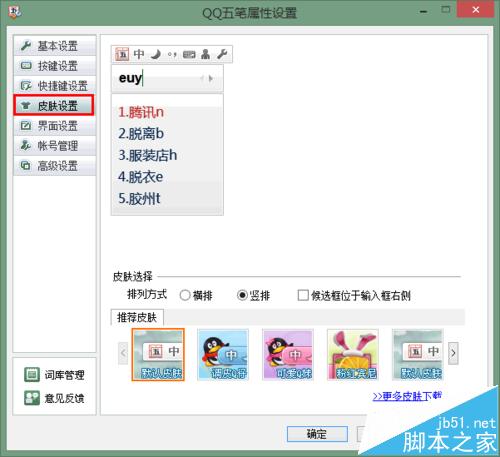Open 帐号管理 in the sidebar
This screenshot has height=457, width=500.
[55, 146]
